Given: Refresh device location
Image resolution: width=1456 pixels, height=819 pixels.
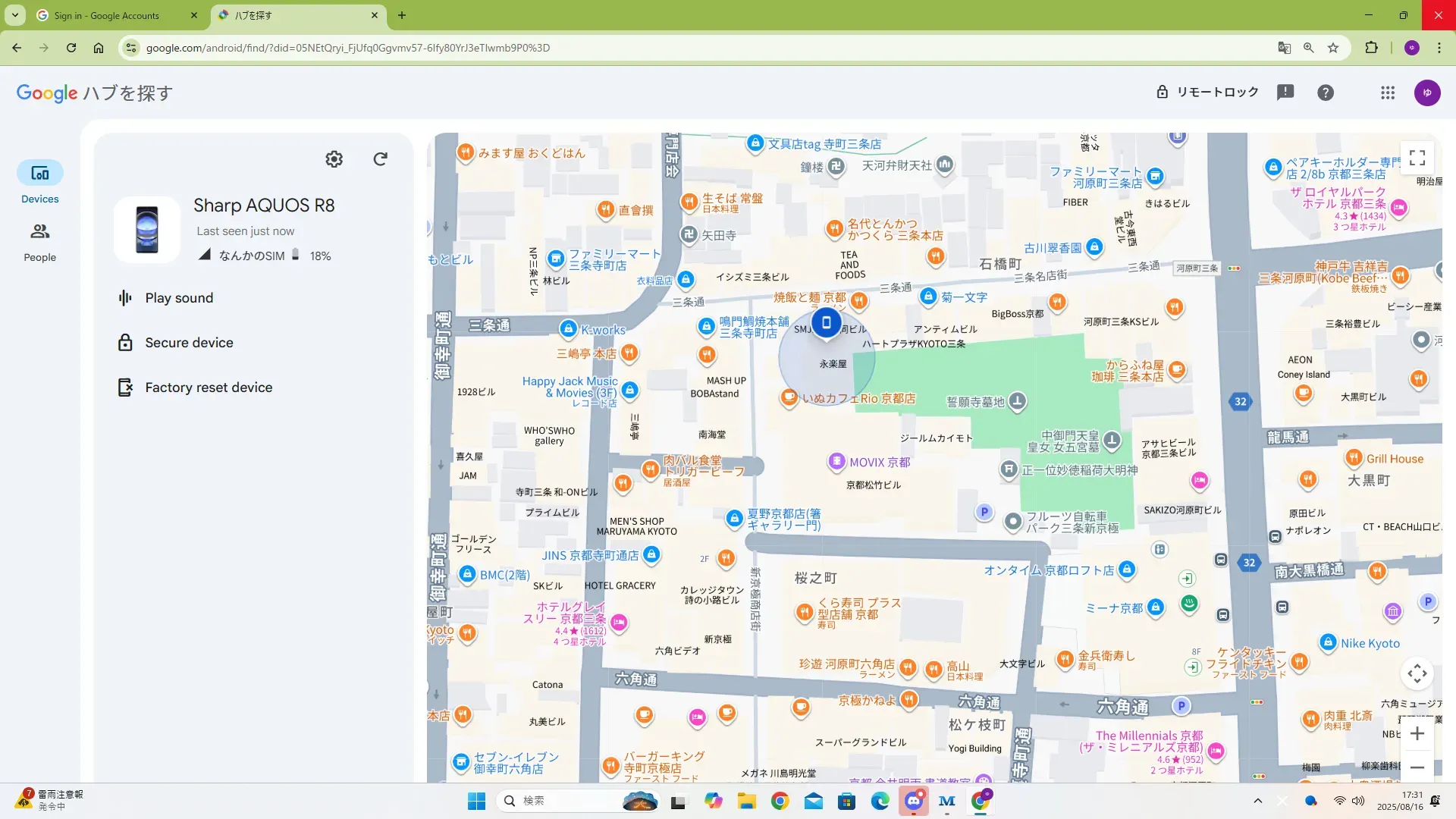Looking at the screenshot, I should pos(381,159).
